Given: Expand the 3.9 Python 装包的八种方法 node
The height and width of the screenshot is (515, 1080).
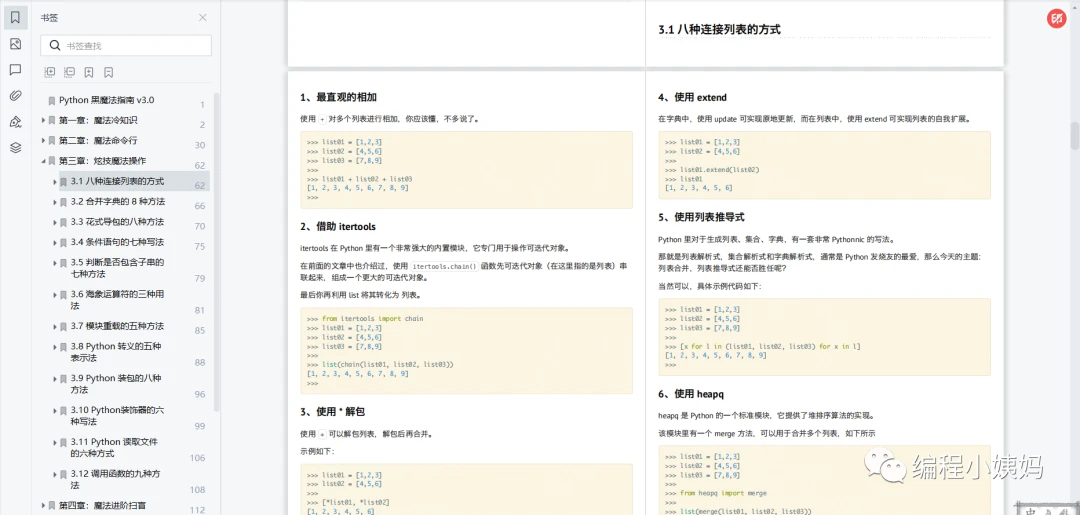Looking at the screenshot, I should [54, 379].
